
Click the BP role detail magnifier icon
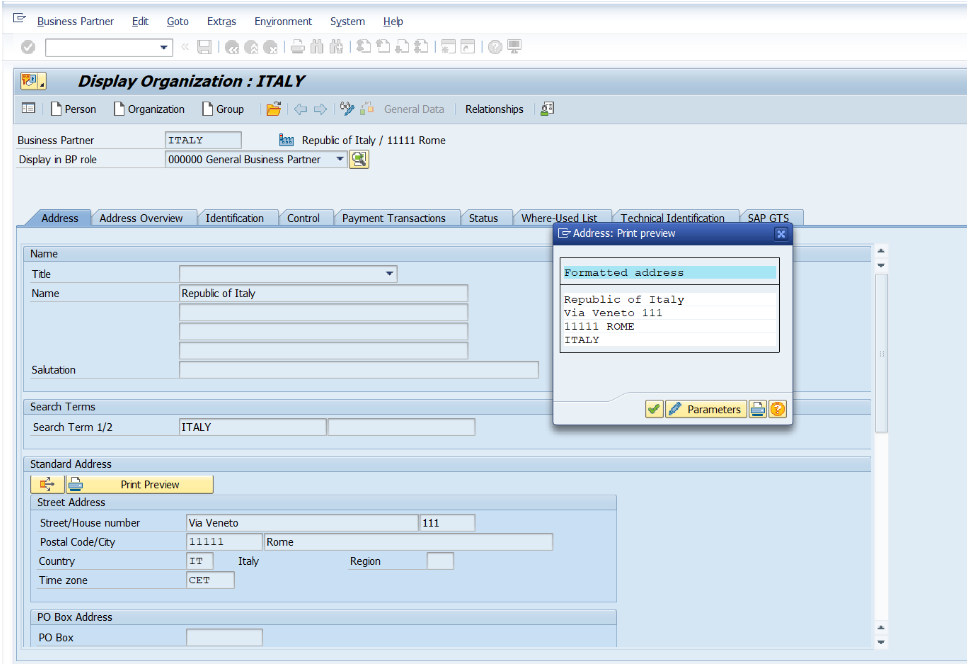pyautogui.click(x=359, y=160)
